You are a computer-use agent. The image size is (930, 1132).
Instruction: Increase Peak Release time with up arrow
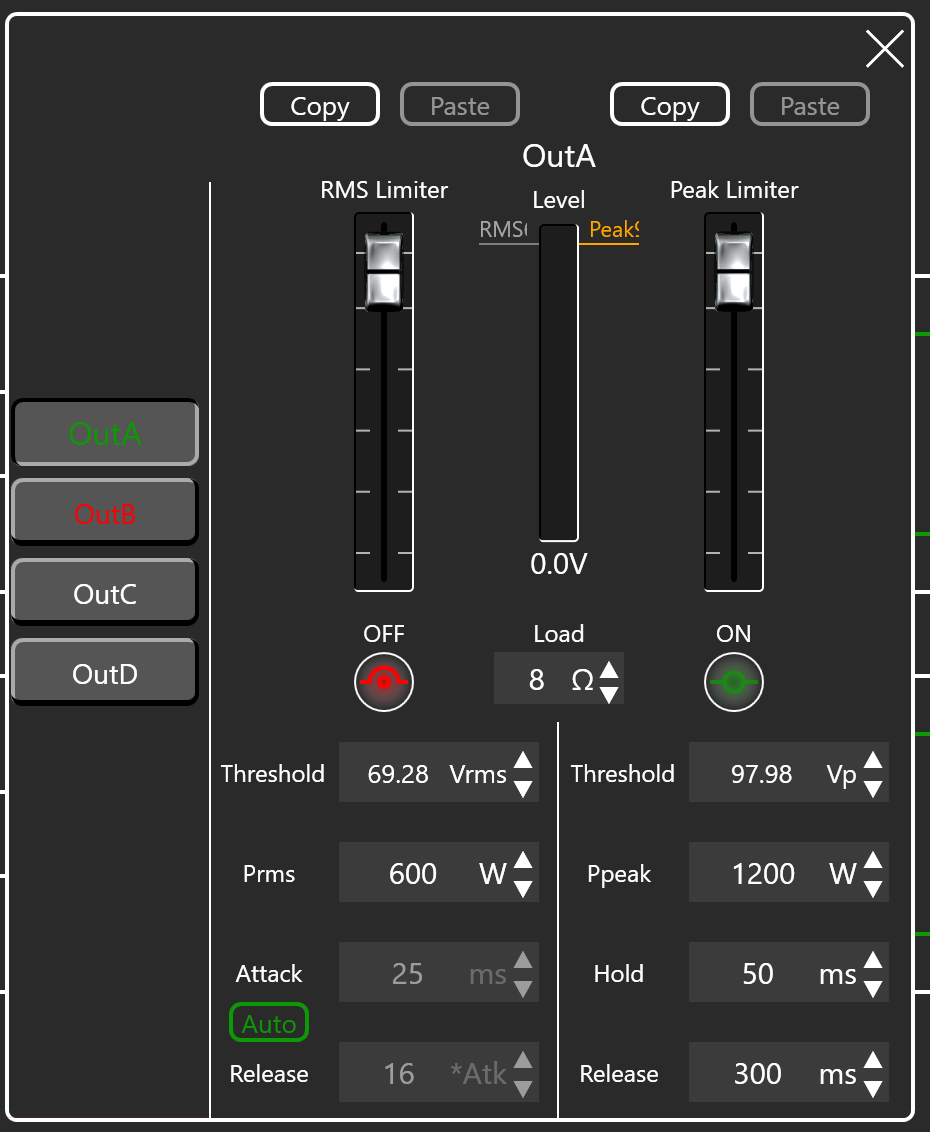(x=872, y=1061)
